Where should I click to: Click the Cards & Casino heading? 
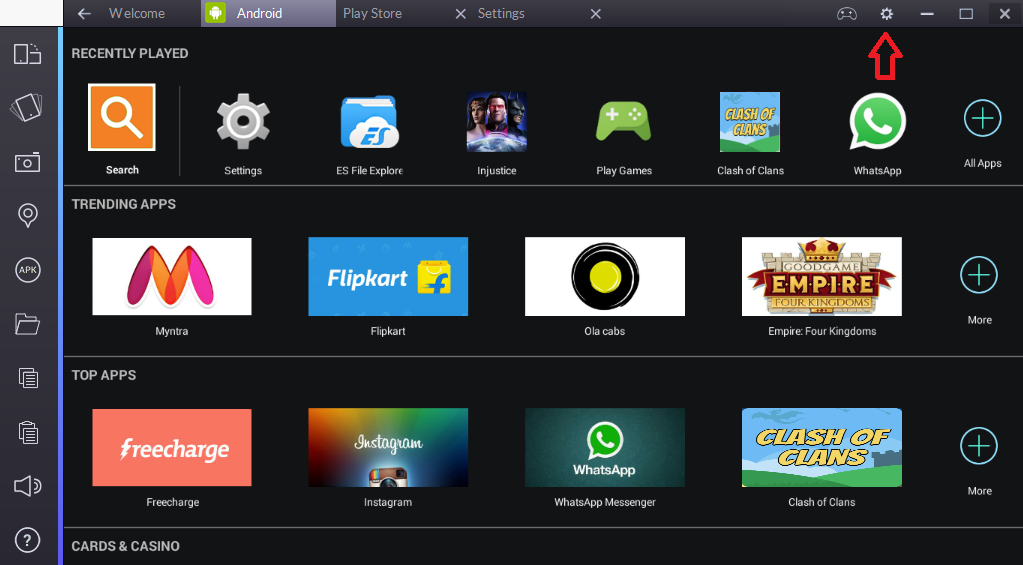(125, 546)
